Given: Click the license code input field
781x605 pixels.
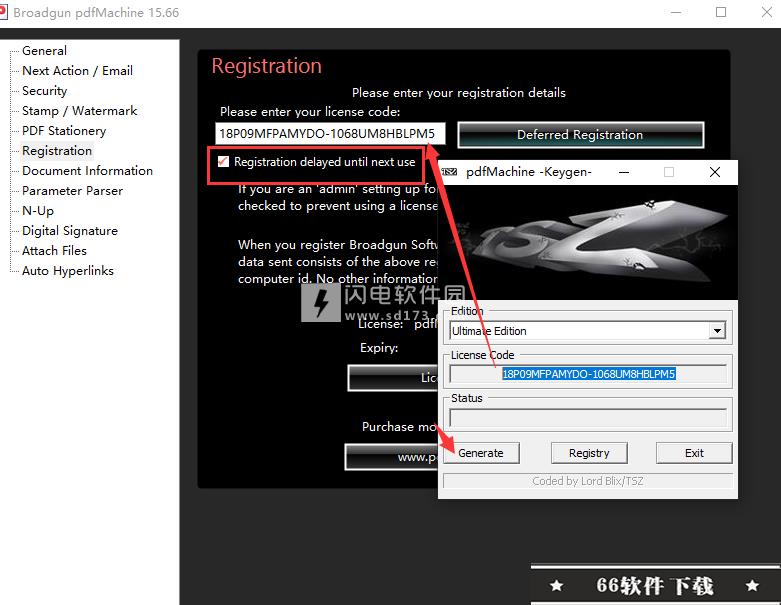Looking at the screenshot, I should pos(330,133).
